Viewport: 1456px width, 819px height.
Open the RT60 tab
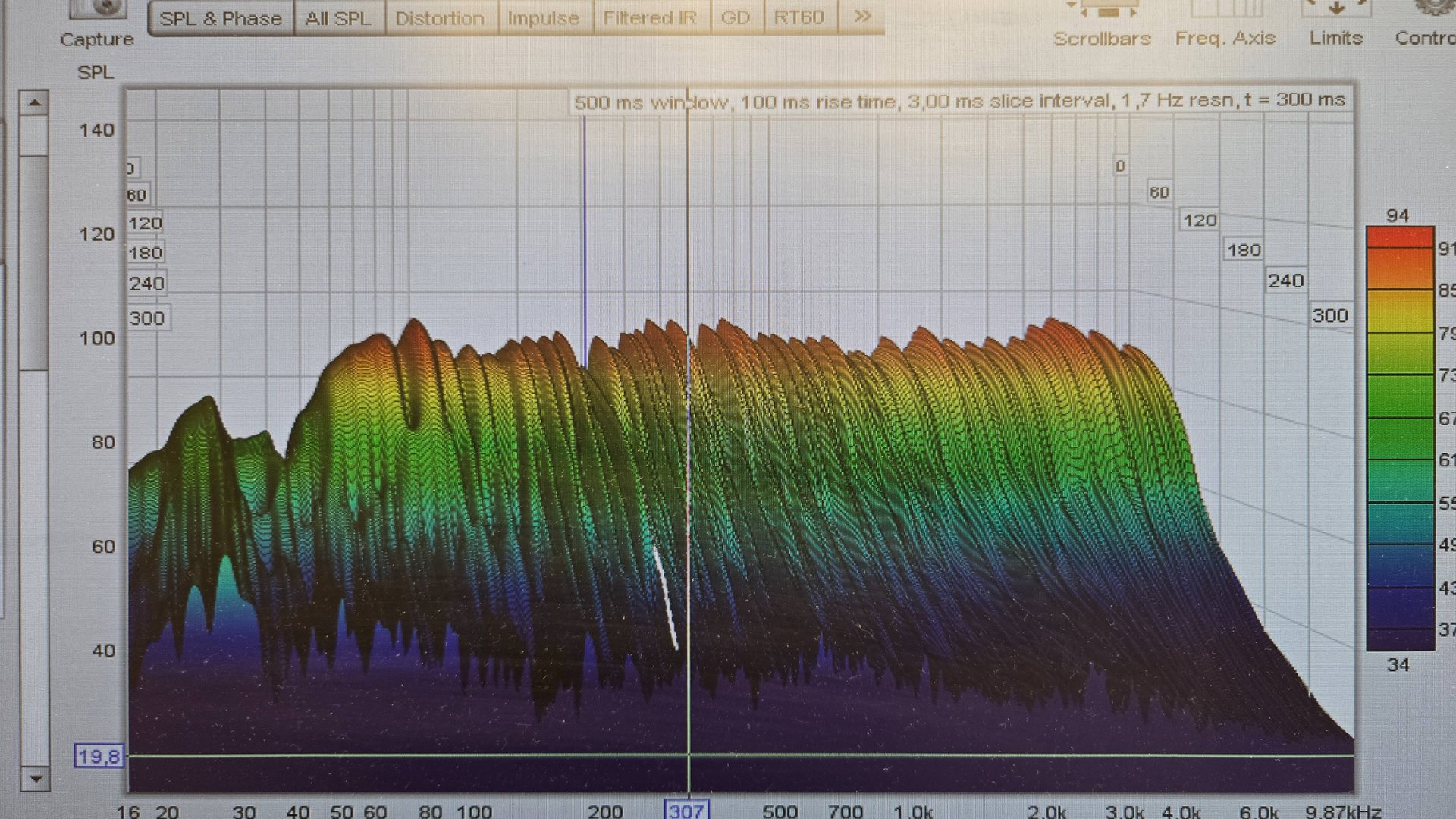coord(799,18)
